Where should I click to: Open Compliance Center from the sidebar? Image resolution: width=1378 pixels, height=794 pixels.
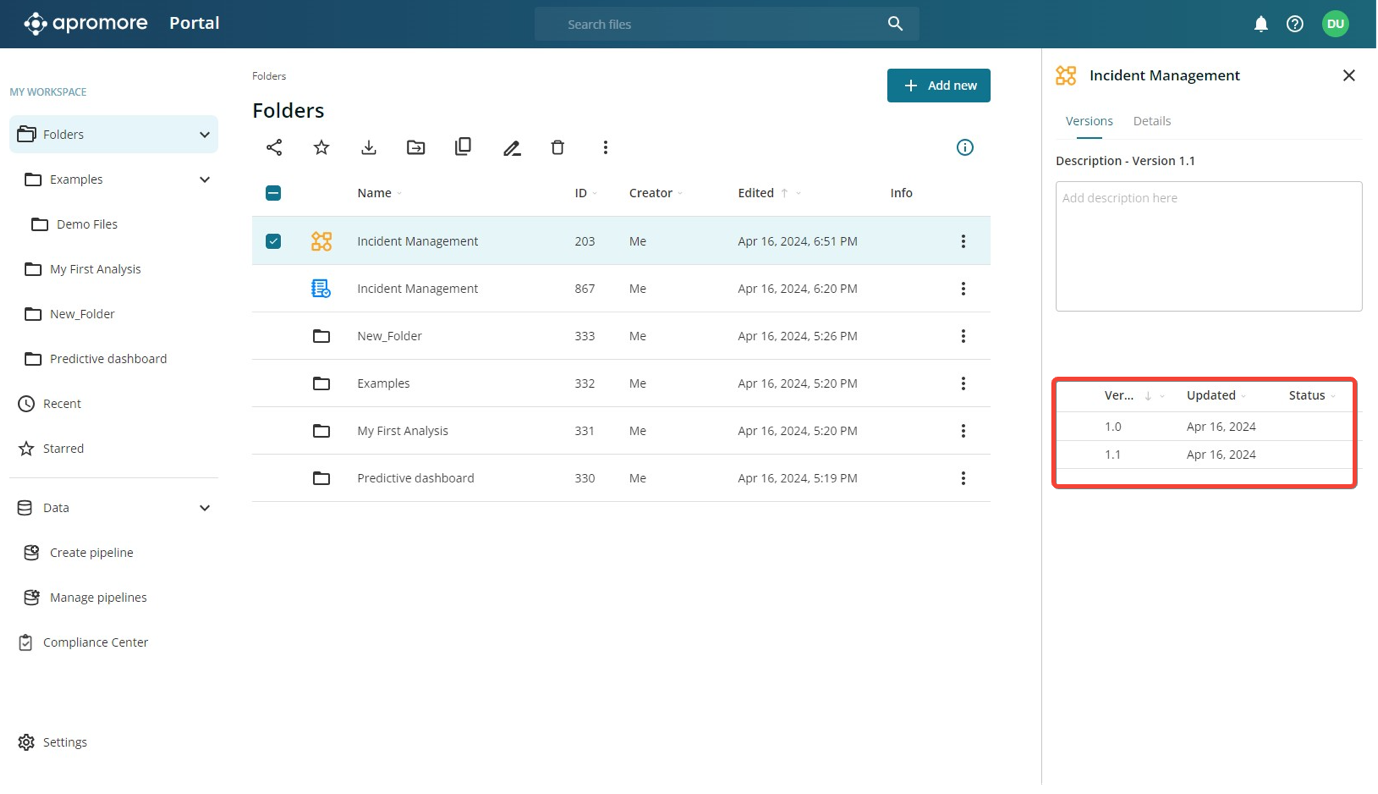pyautogui.click(x=95, y=642)
